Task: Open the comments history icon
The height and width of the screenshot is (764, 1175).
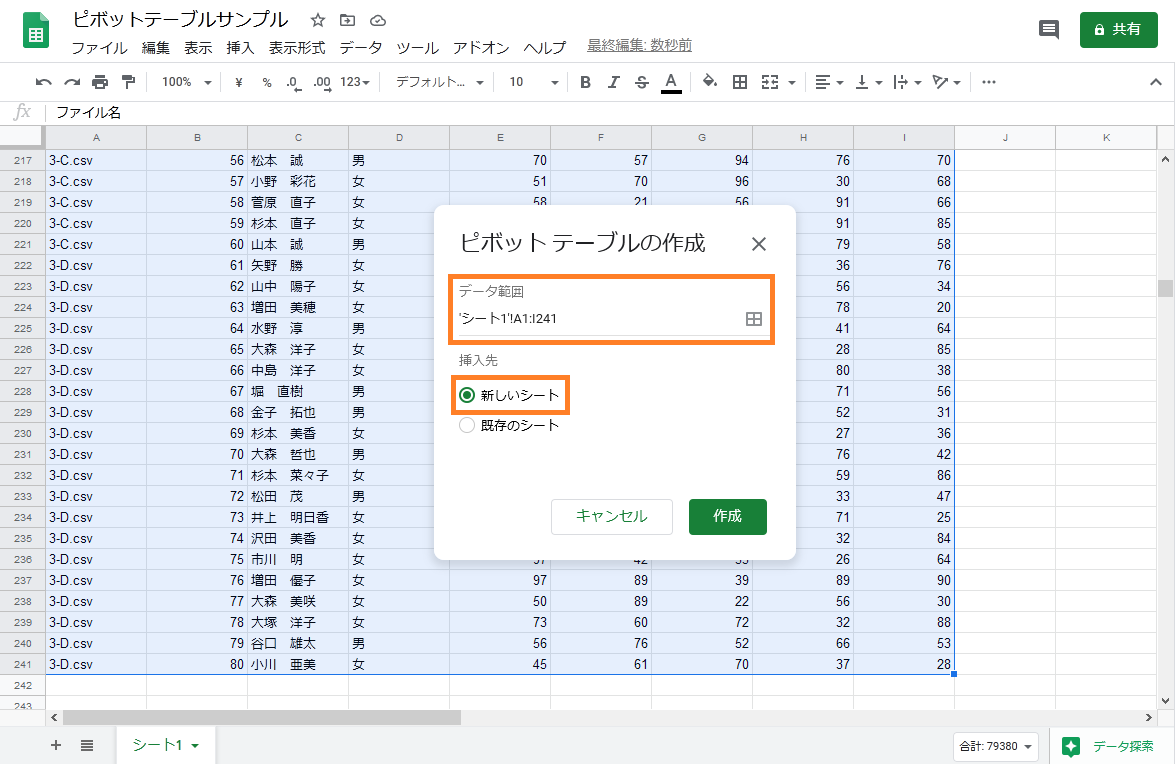Action: [x=1049, y=29]
